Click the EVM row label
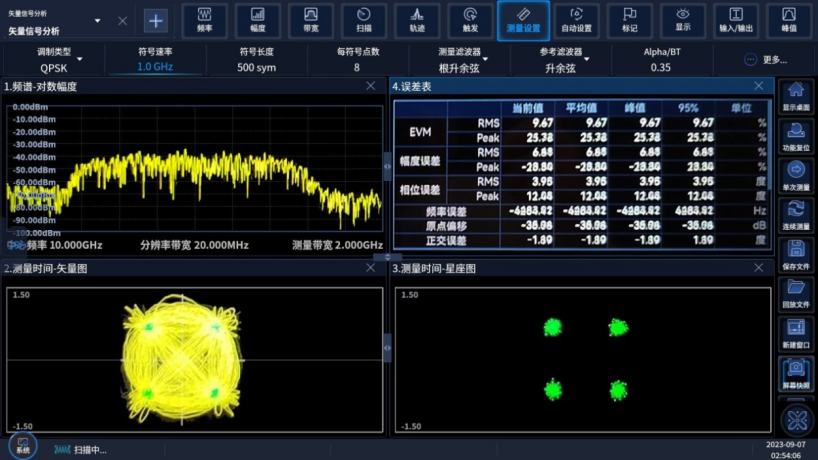 tap(420, 131)
